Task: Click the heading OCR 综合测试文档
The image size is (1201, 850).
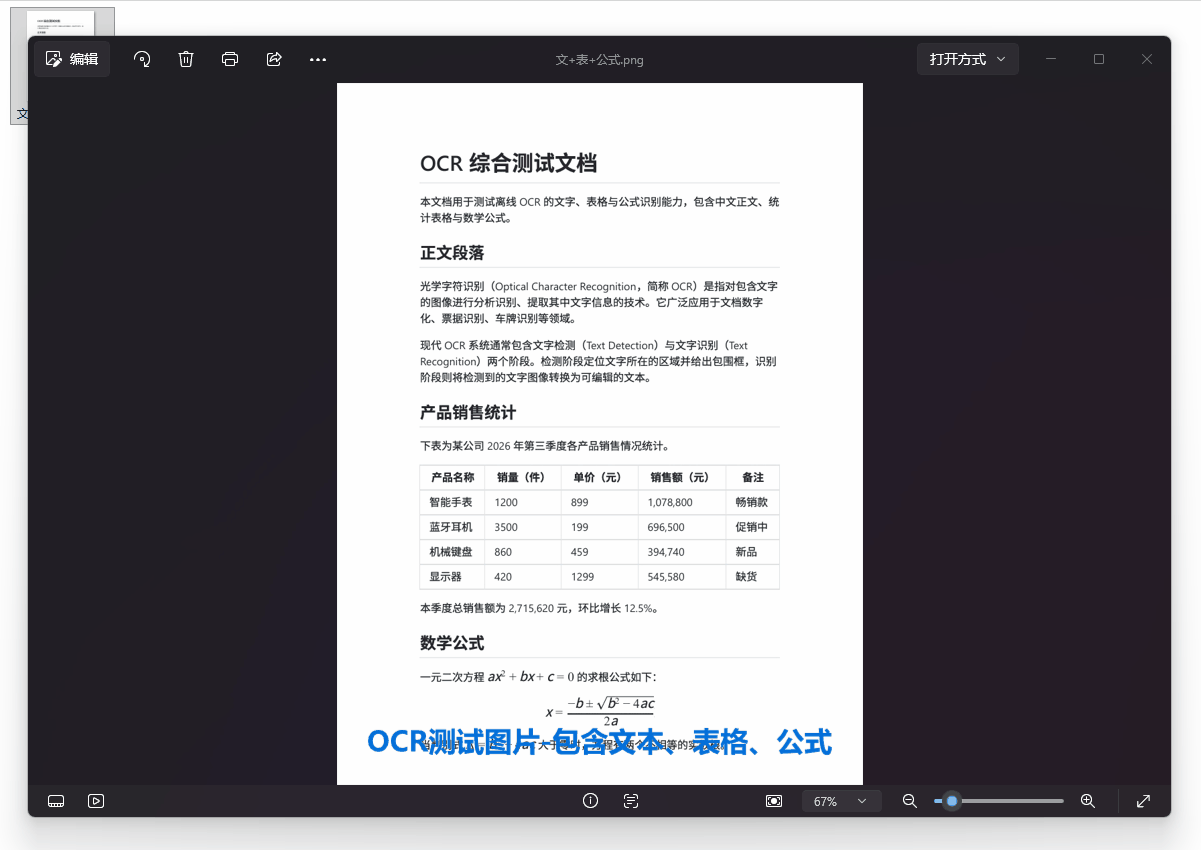Action: 508,164
